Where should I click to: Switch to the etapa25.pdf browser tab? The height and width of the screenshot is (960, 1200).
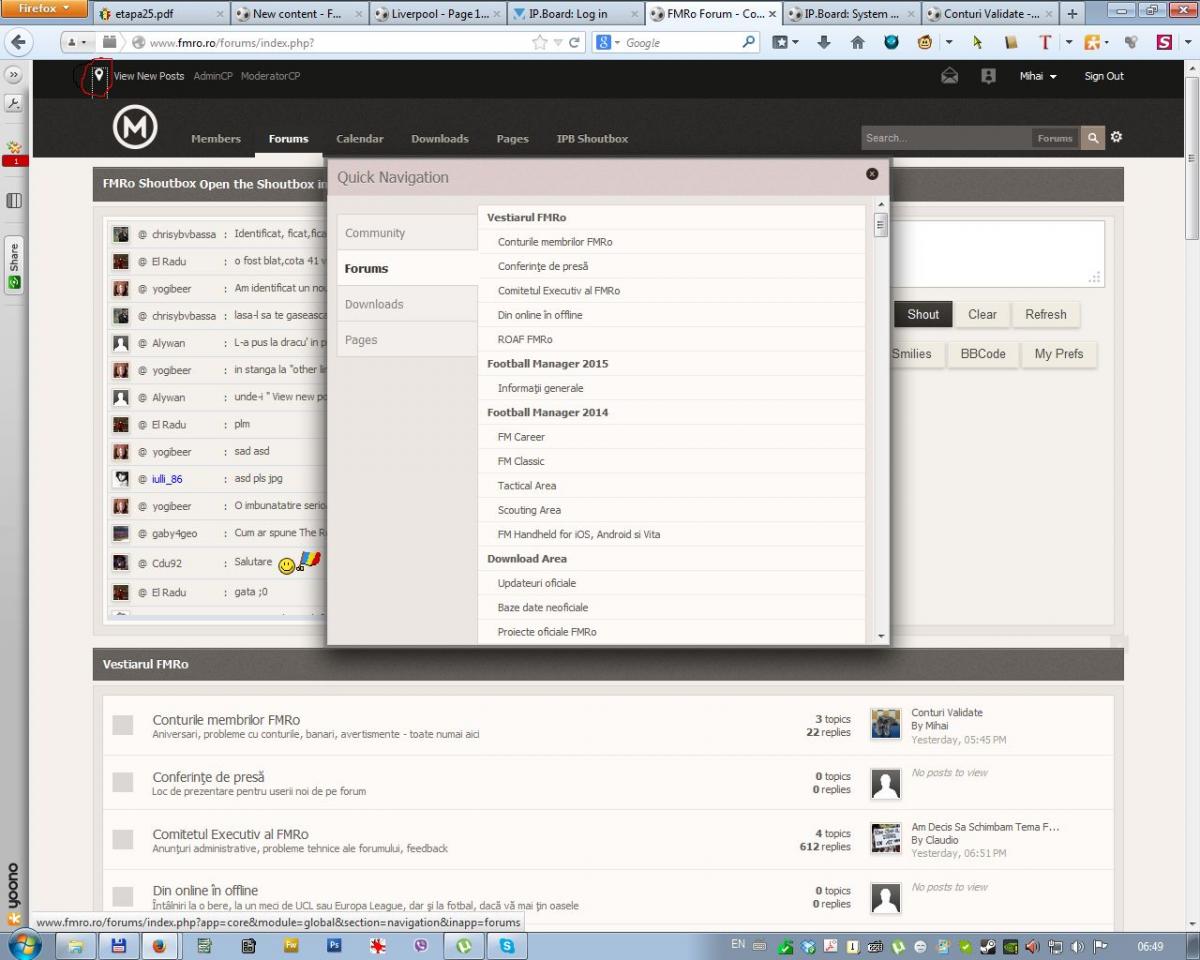[x=161, y=14]
